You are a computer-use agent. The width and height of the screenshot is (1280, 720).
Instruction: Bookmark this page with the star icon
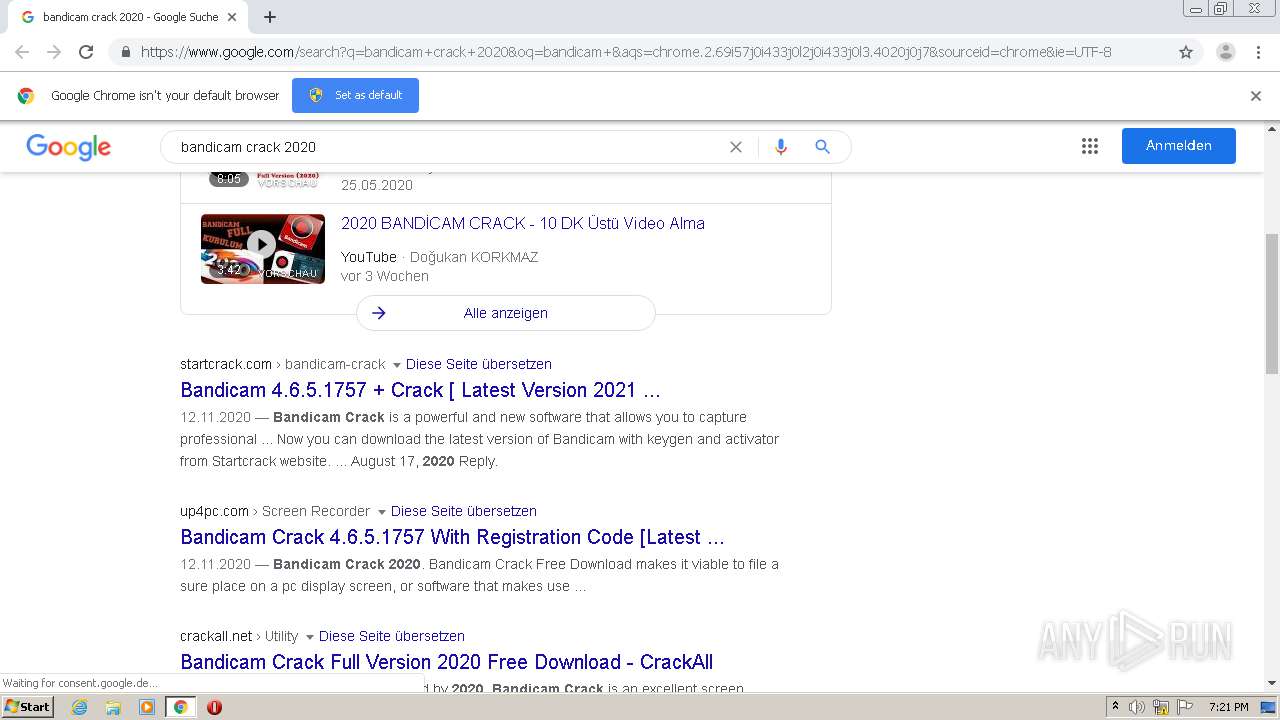pos(1186,52)
